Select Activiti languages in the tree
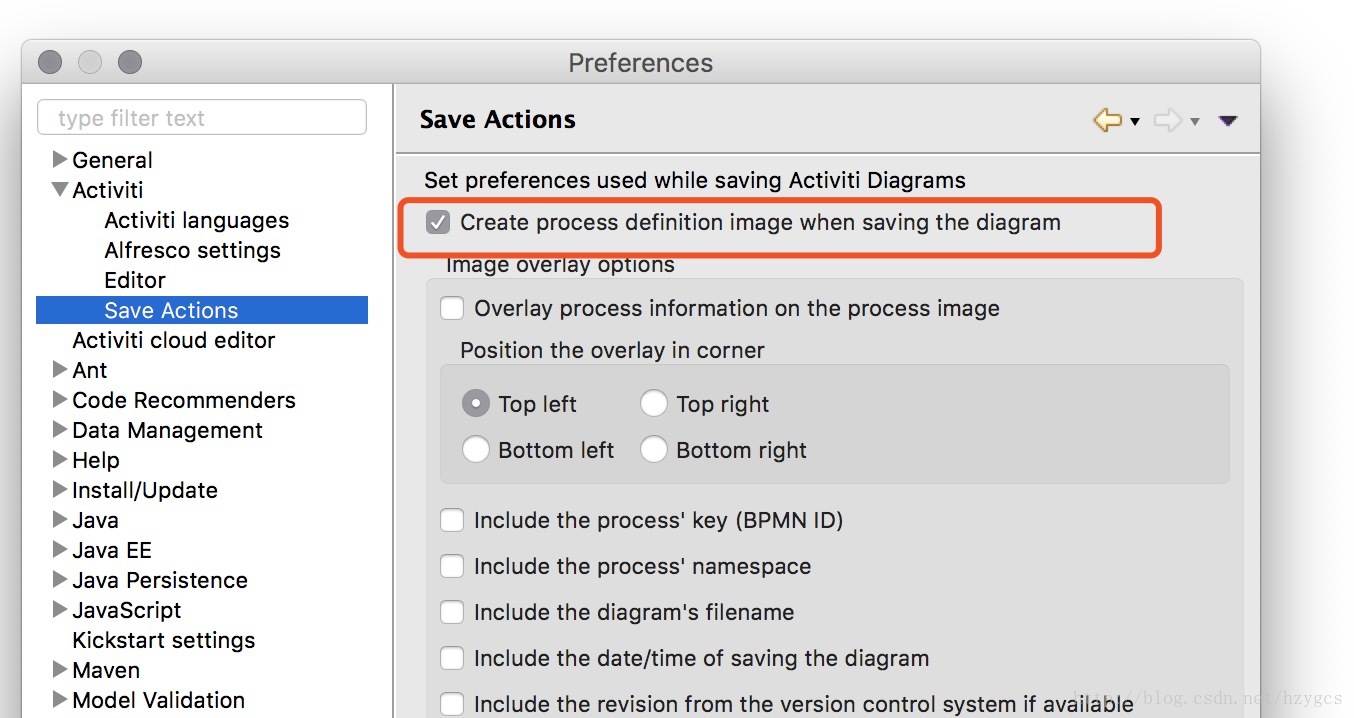This screenshot has width=1354, height=718. (x=197, y=220)
